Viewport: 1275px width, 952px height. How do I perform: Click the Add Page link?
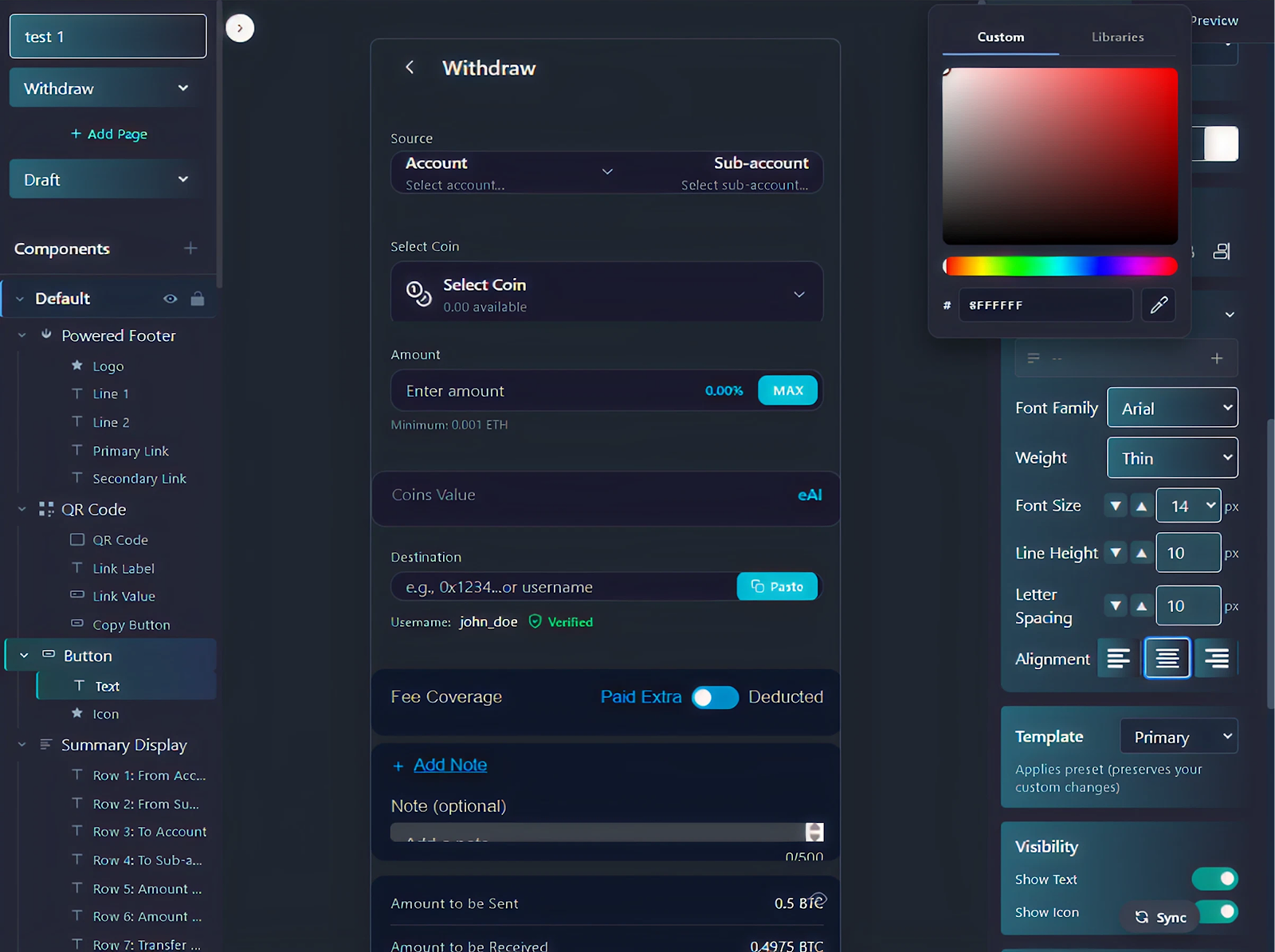tap(109, 134)
